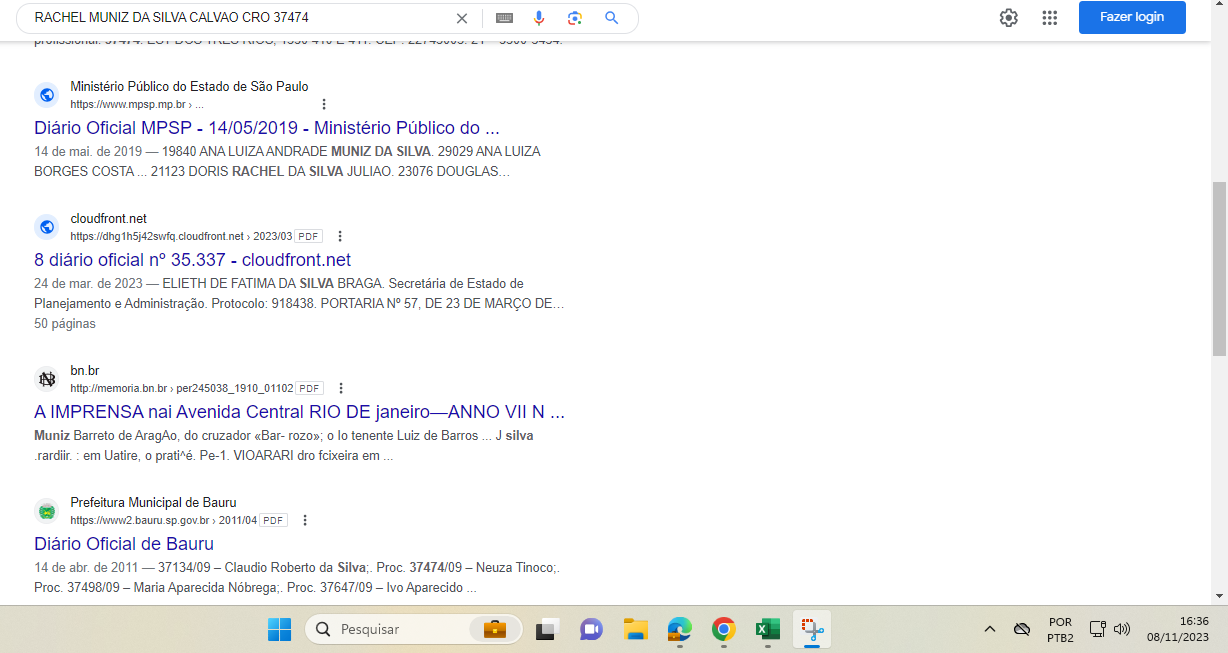This screenshot has height=653, width=1228.
Task: Open more options for Ministério Público result
Action: (324, 104)
